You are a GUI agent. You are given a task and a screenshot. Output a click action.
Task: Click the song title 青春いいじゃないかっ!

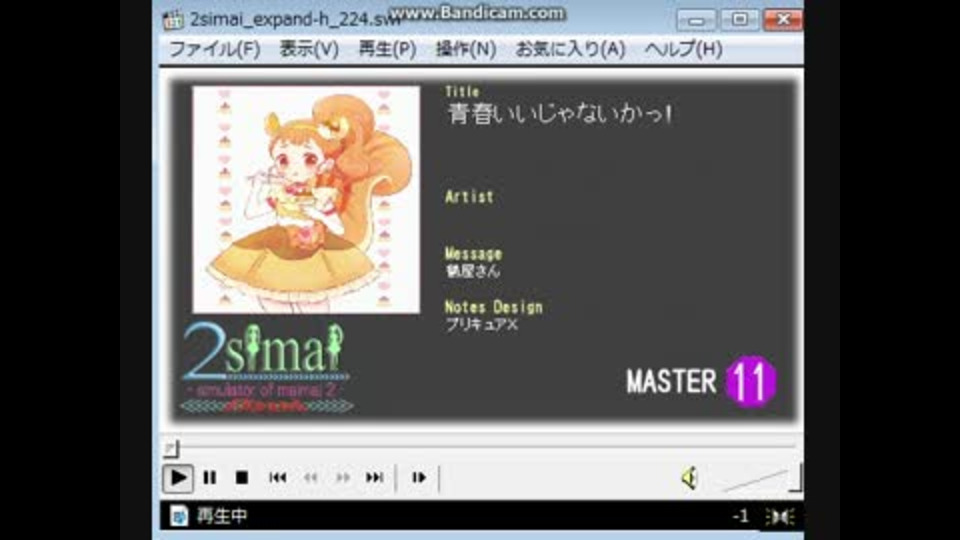pos(560,114)
